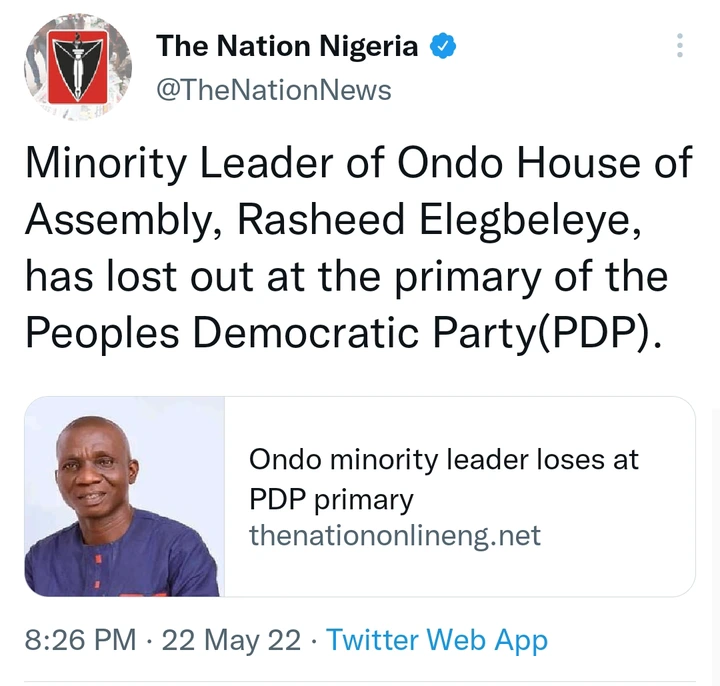
Task: Click The Nation Nigeria display name
Action: (x=287, y=46)
